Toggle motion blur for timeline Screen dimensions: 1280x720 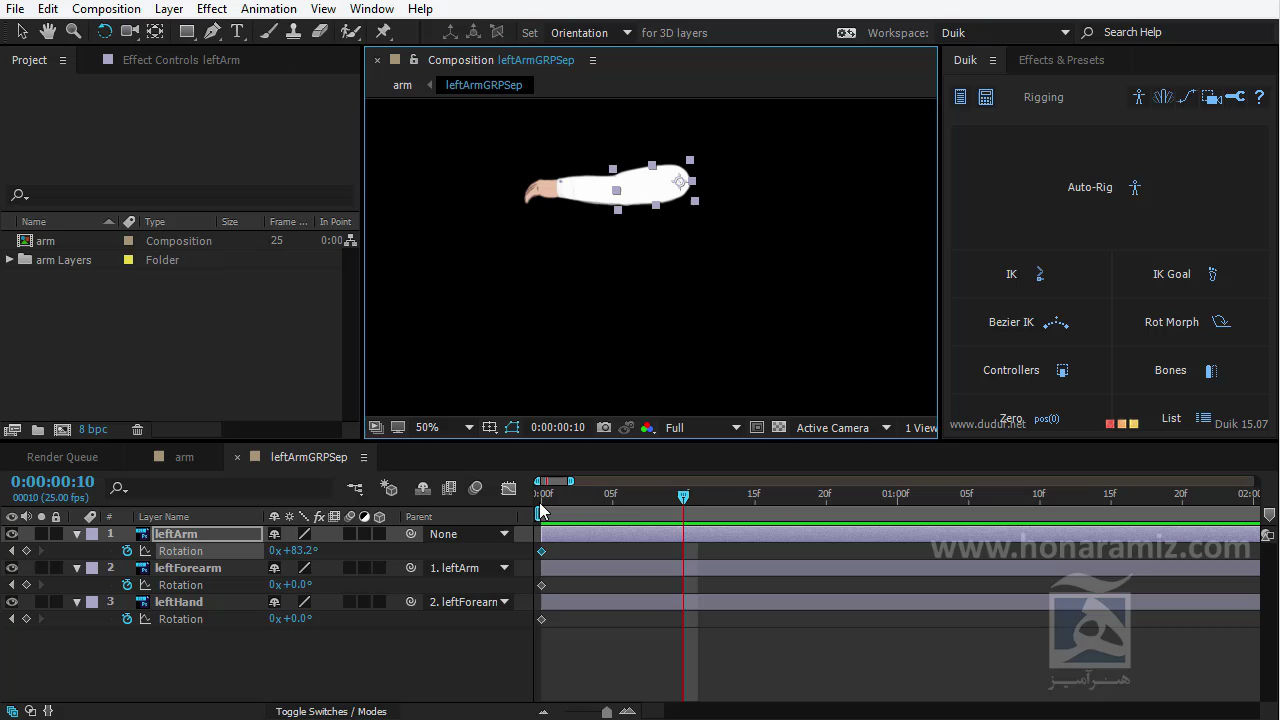click(x=475, y=488)
